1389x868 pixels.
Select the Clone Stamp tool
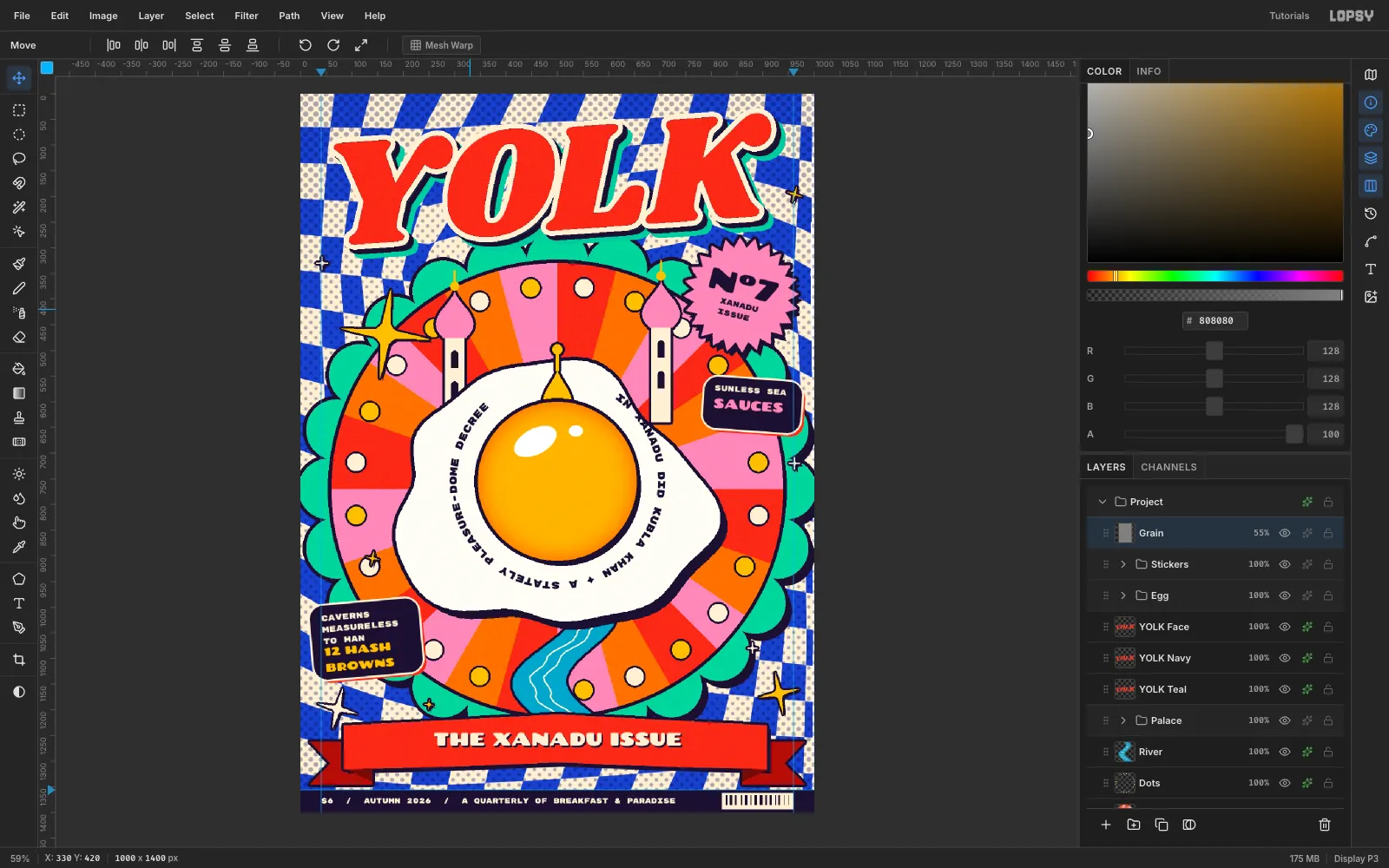coord(19,418)
